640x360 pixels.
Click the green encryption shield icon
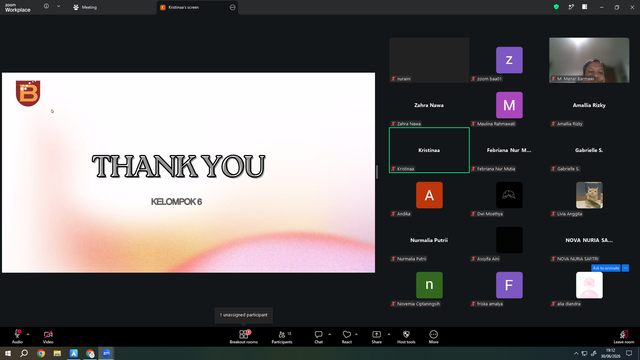click(x=556, y=7)
